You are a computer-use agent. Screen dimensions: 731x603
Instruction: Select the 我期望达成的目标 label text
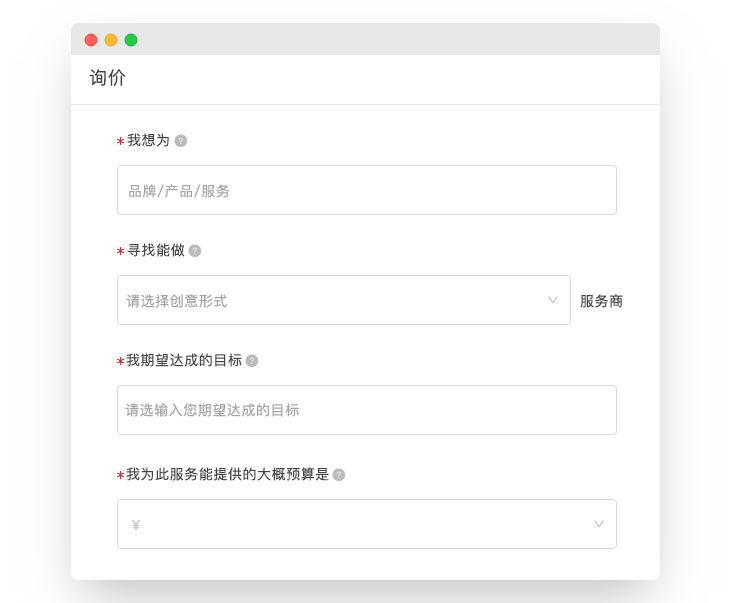point(184,361)
